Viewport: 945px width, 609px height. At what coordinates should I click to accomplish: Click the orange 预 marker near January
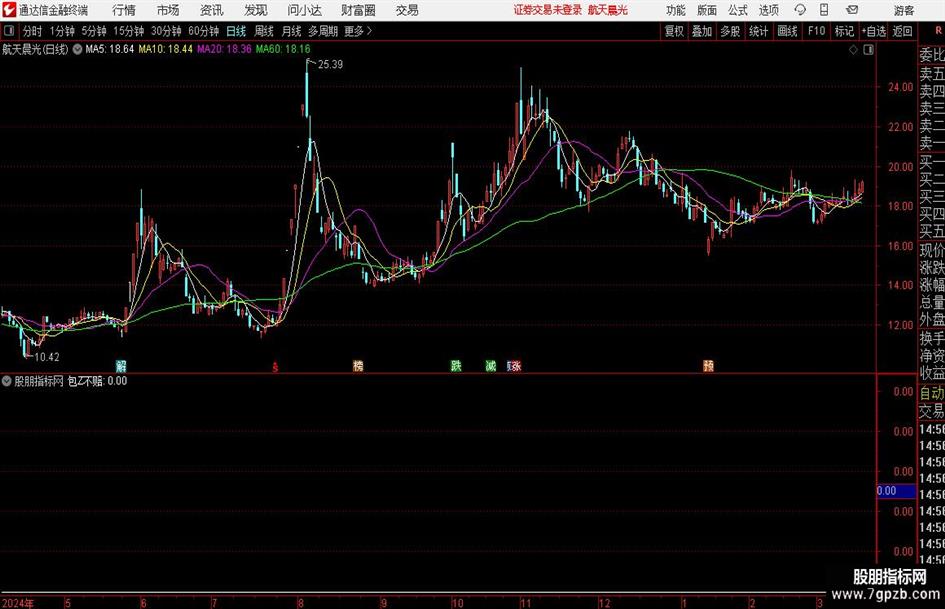(708, 365)
